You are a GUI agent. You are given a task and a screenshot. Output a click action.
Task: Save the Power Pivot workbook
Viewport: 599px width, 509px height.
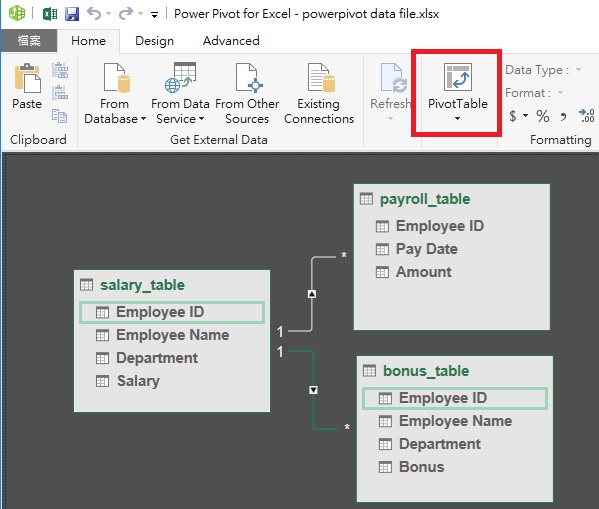tap(72, 14)
